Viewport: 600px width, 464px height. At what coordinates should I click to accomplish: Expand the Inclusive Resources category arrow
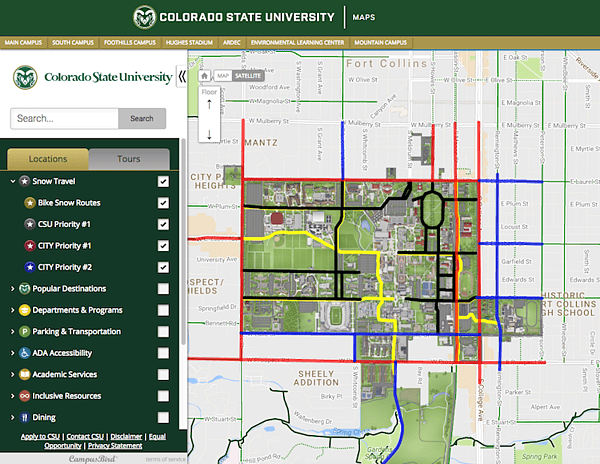click(13, 396)
